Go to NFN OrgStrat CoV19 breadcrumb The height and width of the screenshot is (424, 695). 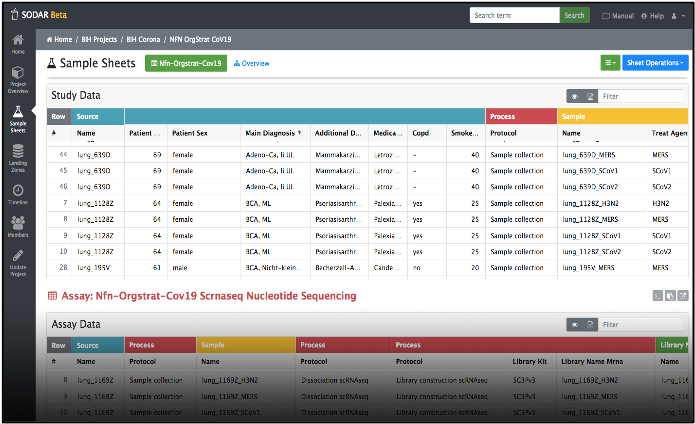pos(200,39)
